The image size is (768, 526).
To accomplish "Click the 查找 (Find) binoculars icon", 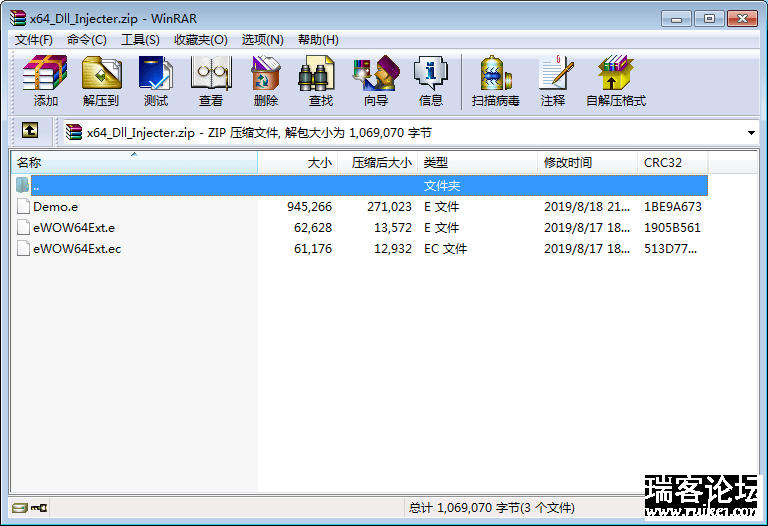I will click(x=316, y=72).
